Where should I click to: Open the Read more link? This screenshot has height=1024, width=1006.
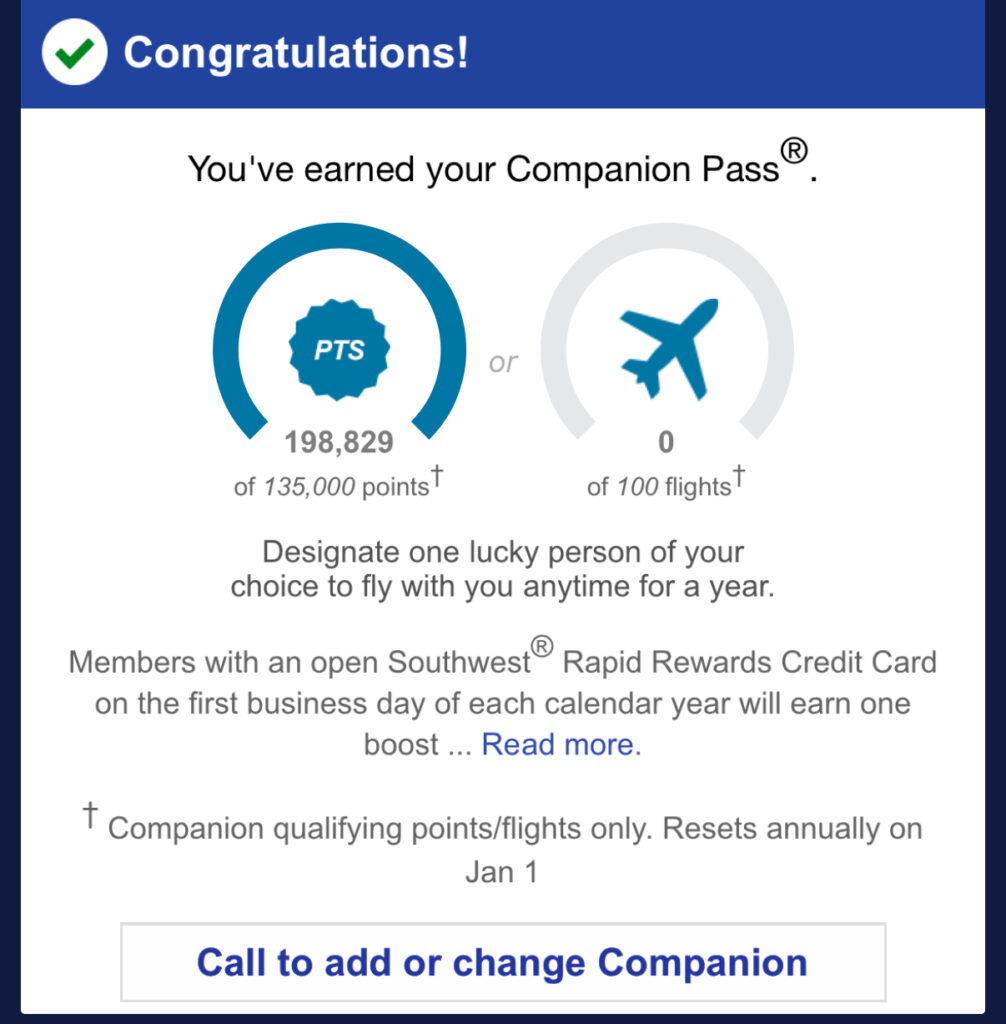tap(557, 745)
